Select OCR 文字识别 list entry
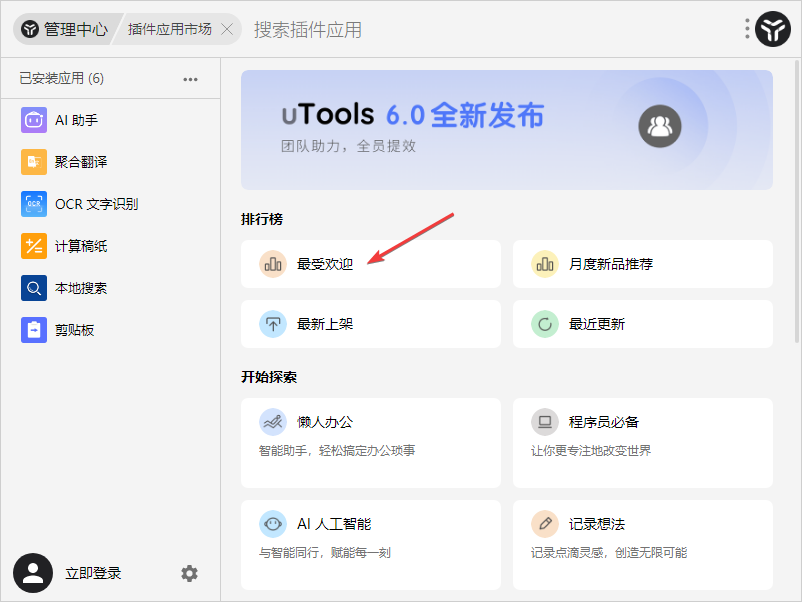The height and width of the screenshot is (602, 802). (110, 204)
